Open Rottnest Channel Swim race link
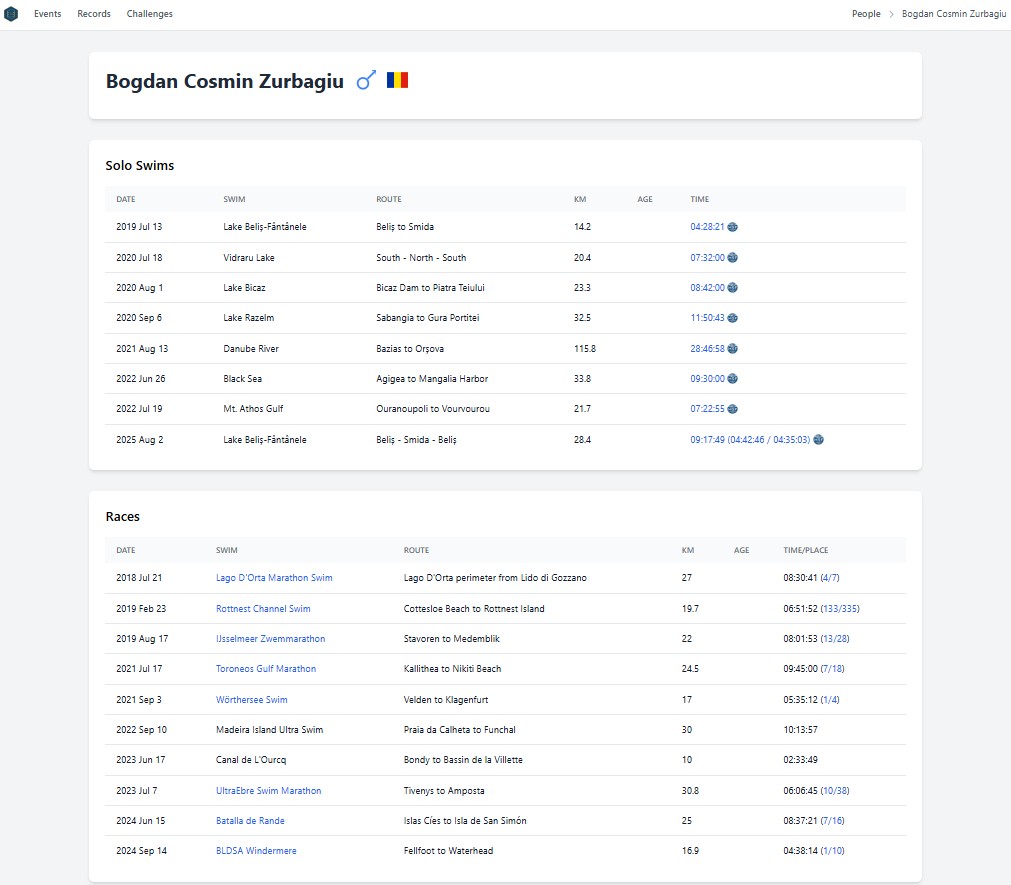This screenshot has width=1011, height=885. (263, 608)
